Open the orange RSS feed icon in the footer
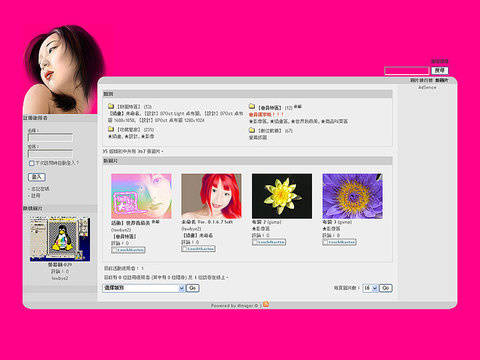 pos(266,304)
